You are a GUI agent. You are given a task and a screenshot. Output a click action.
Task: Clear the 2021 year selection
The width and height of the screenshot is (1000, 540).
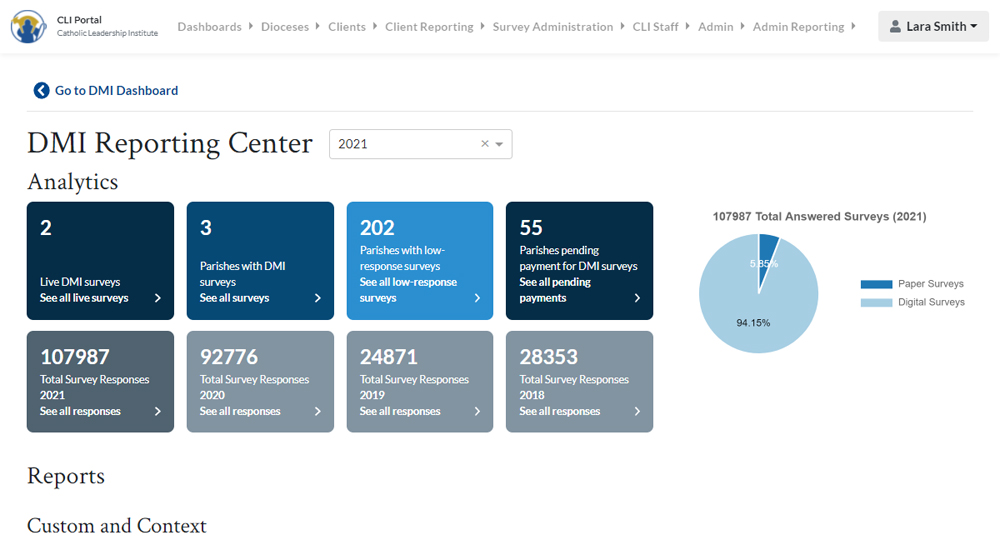pos(485,144)
